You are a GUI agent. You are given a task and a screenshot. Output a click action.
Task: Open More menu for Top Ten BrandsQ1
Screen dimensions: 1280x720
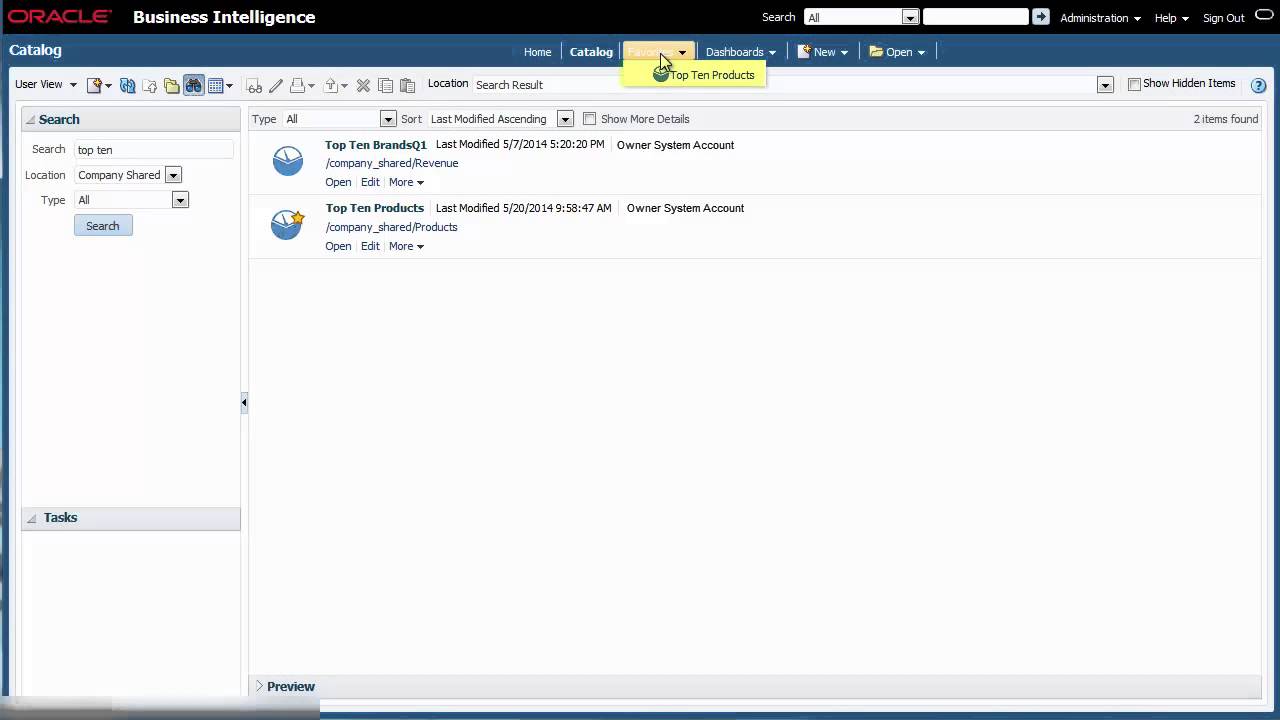click(406, 182)
